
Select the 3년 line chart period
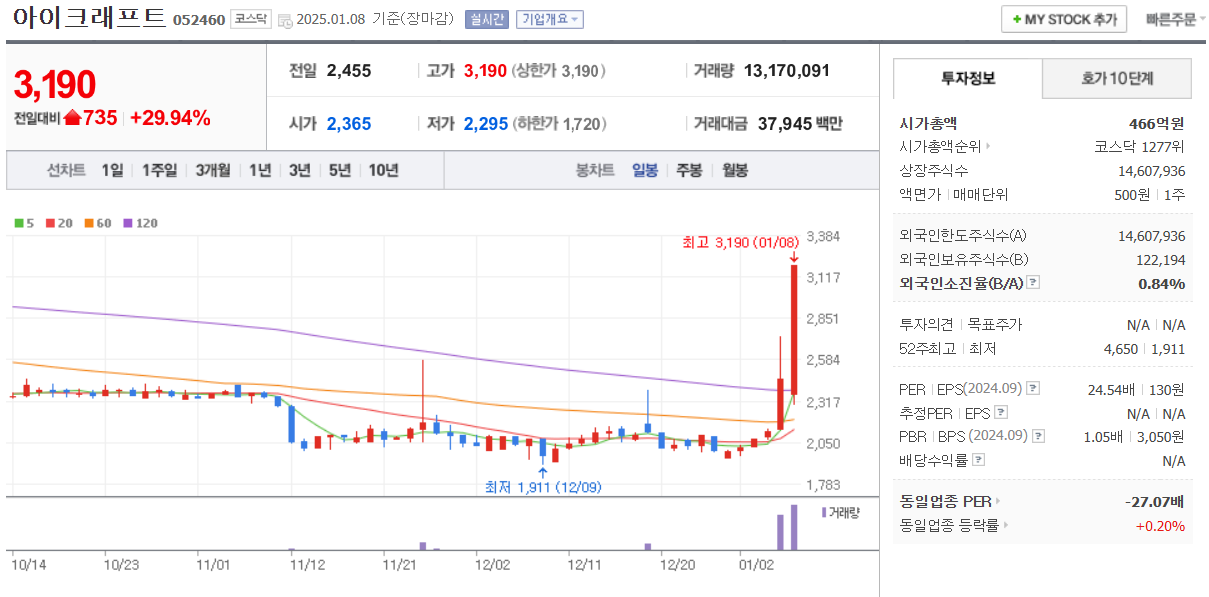300,170
